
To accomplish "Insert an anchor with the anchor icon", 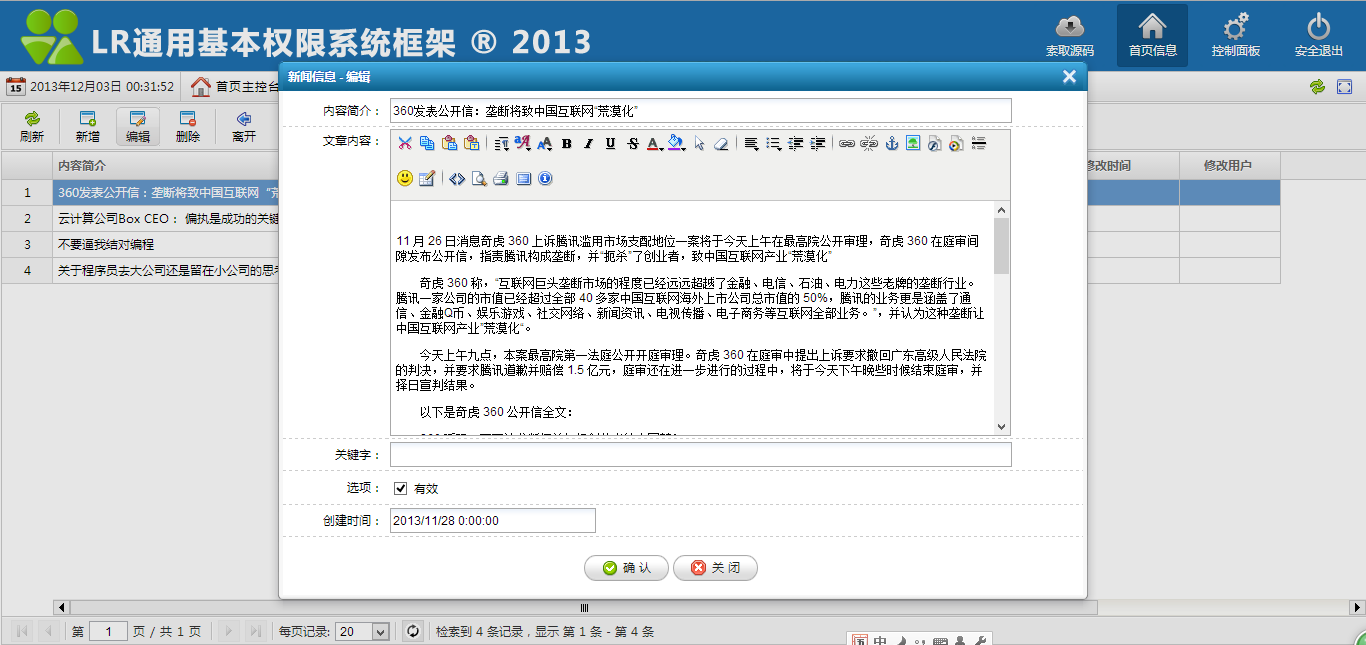I will [x=891, y=143].
